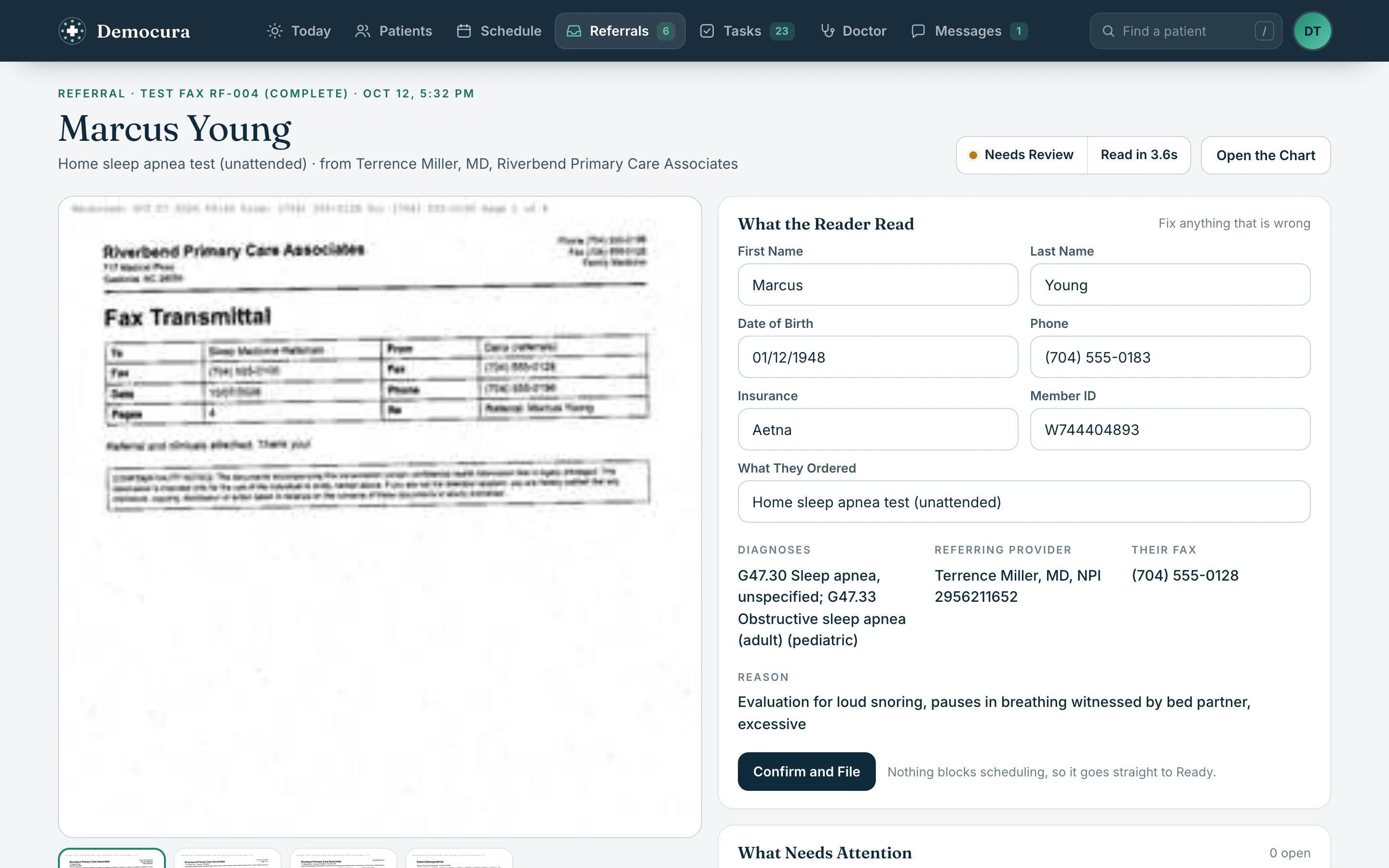
Task: Click the Messages count badge 1
Action: (1019, 31)
